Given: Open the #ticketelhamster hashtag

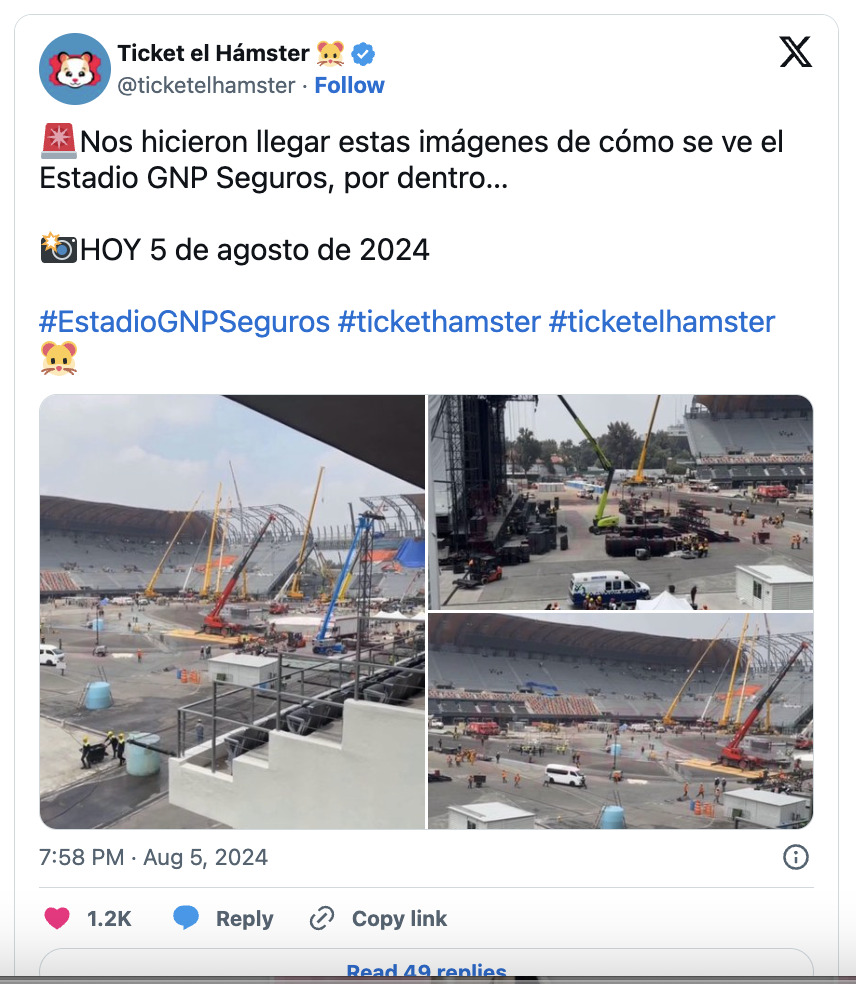Looking at the screenshot, I should pyautogui.click(x=662, y=322).
